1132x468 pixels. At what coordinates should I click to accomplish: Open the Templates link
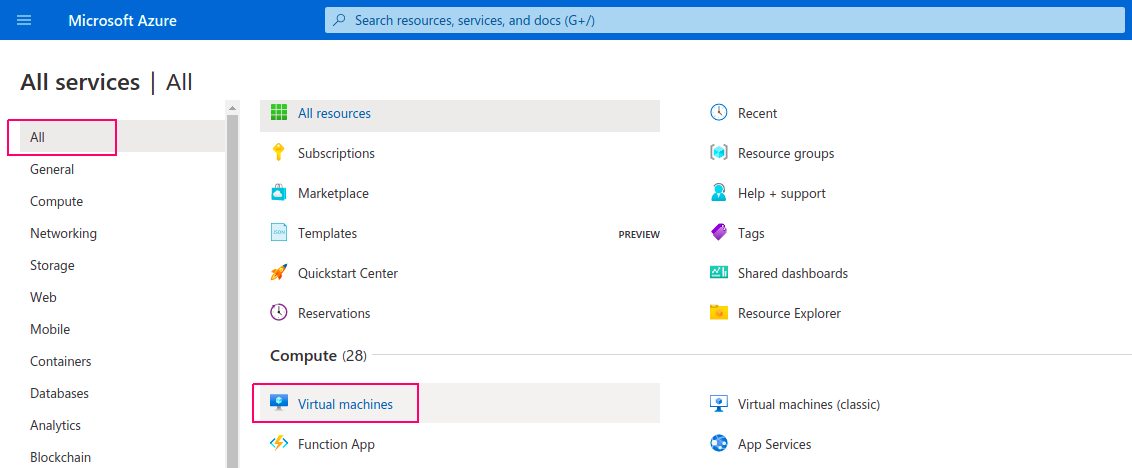pyautogui.click(x=328, y=233)
